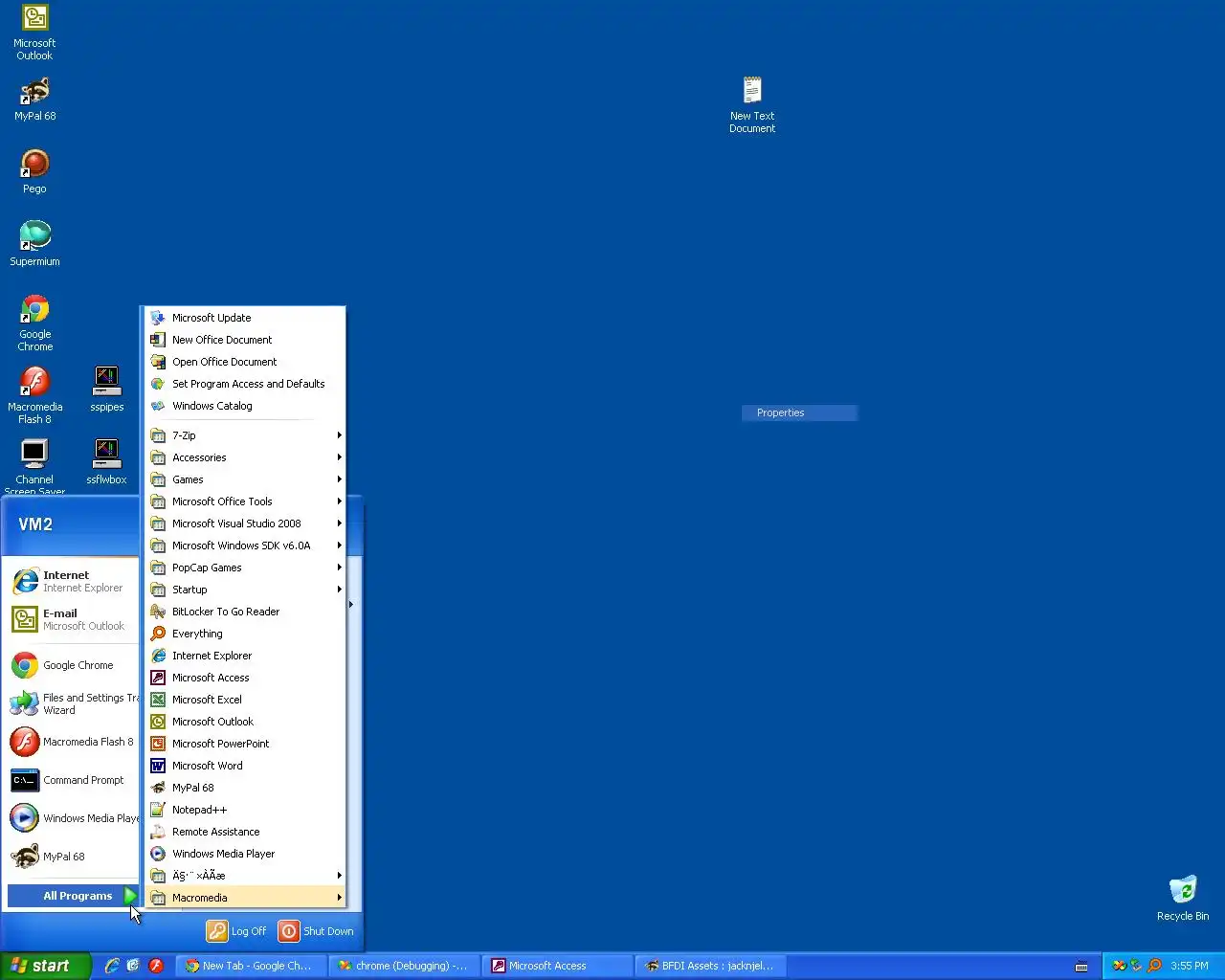
Task: Switch to BFDI Assets taskbar button
Action: 710,966
